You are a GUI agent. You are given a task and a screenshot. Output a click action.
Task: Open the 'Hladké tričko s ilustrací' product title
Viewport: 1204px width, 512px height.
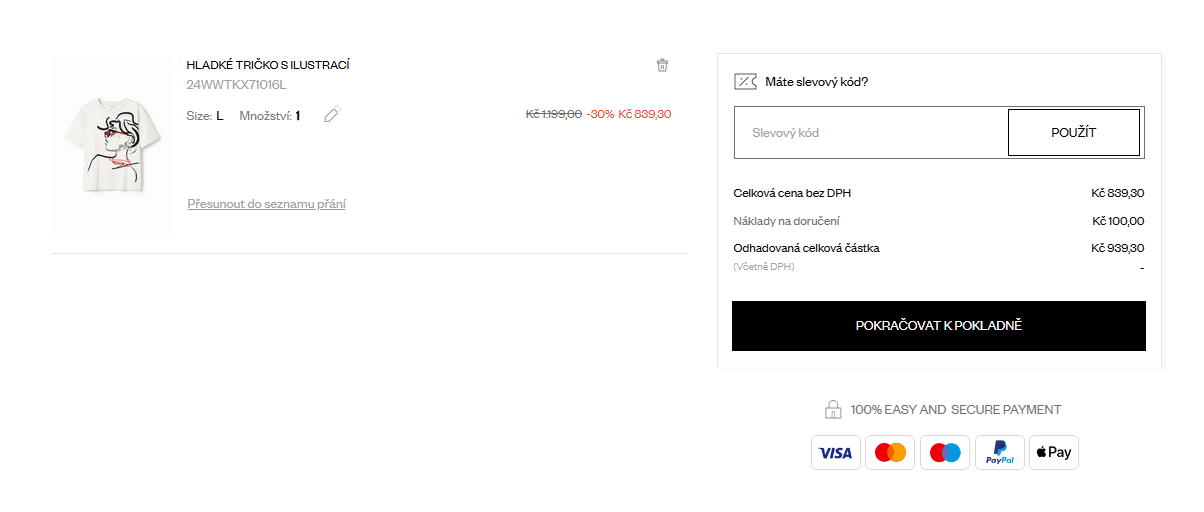pyautogui.click(x=268, y=65)
